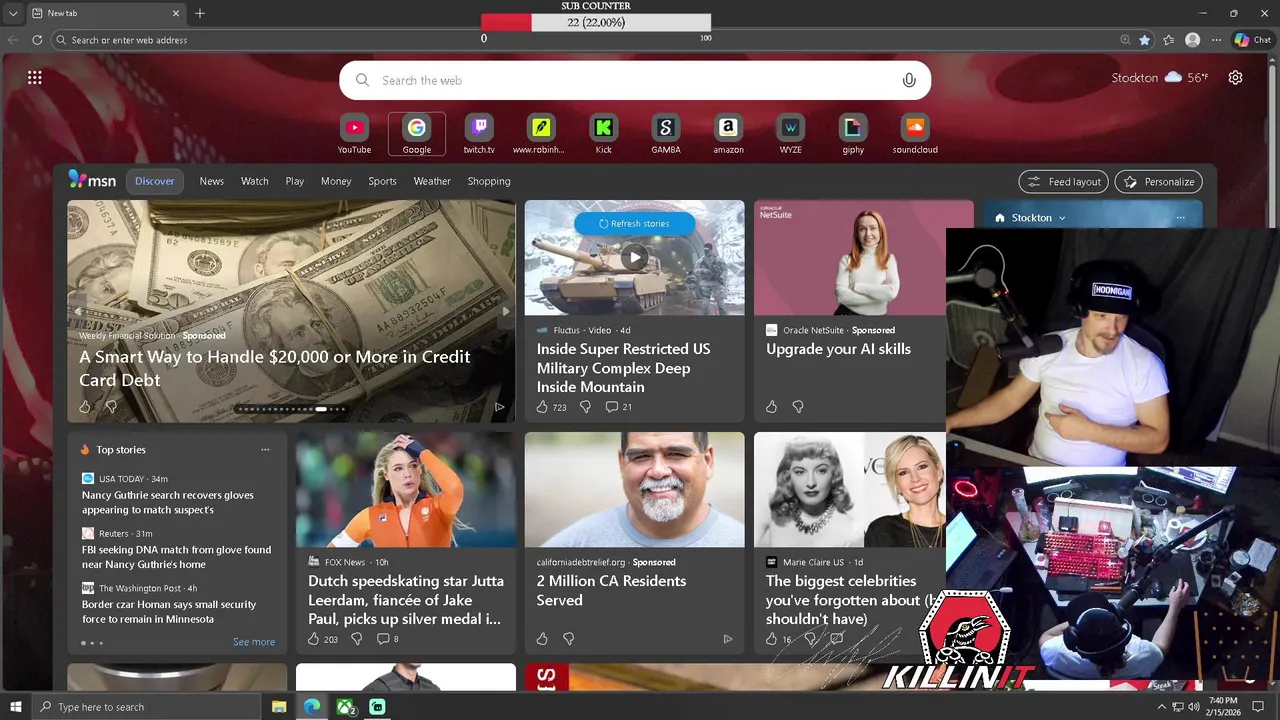
Task: Open the Xbox app in taskbar
Action: pyautogui.click(x=345, y=707)
